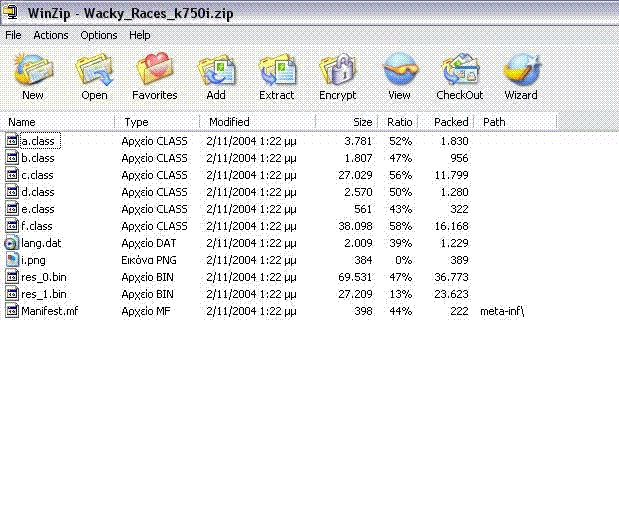619x524 pixels.
Task: Select the a.class file name
Action: click(x=38, y=141)
